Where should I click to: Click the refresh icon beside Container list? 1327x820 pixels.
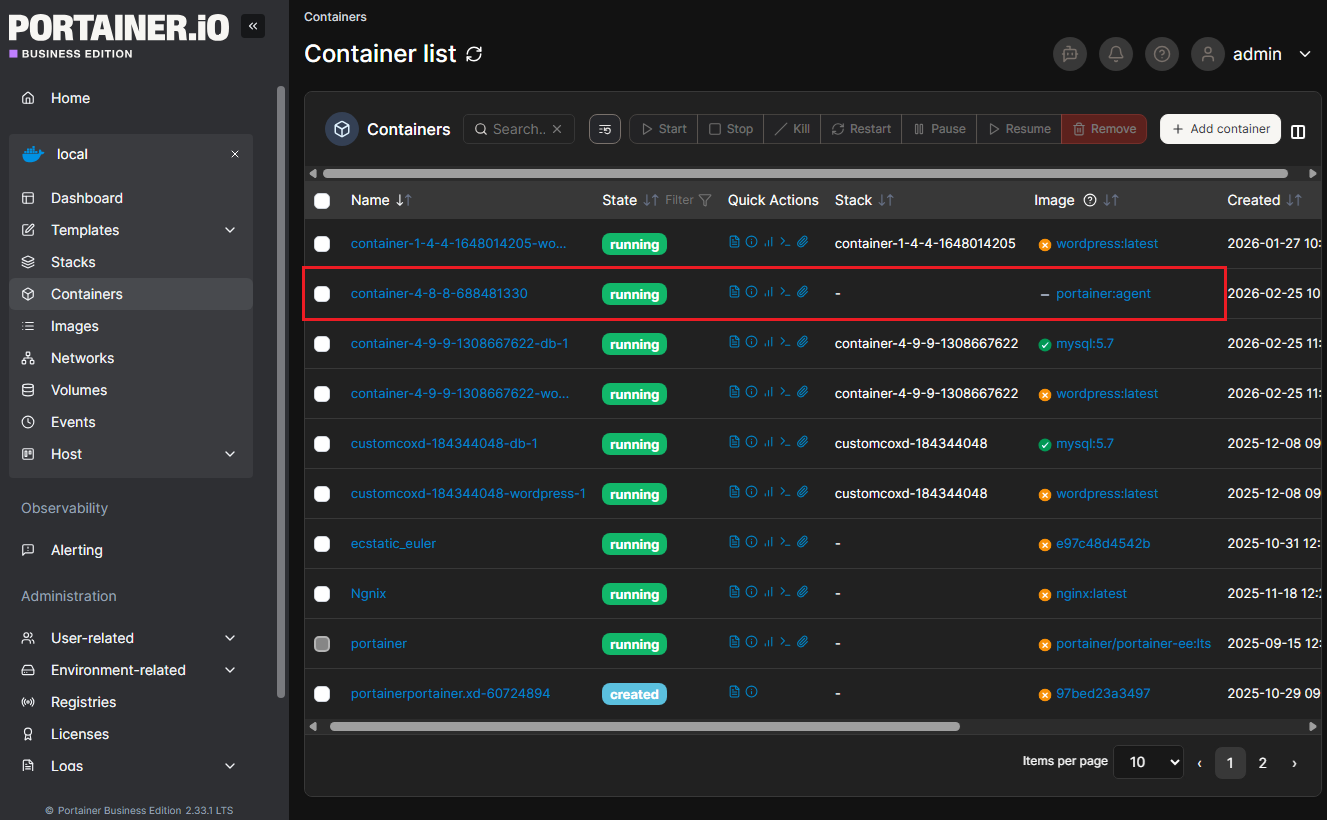pyautogui.click(x=474, y=54)
